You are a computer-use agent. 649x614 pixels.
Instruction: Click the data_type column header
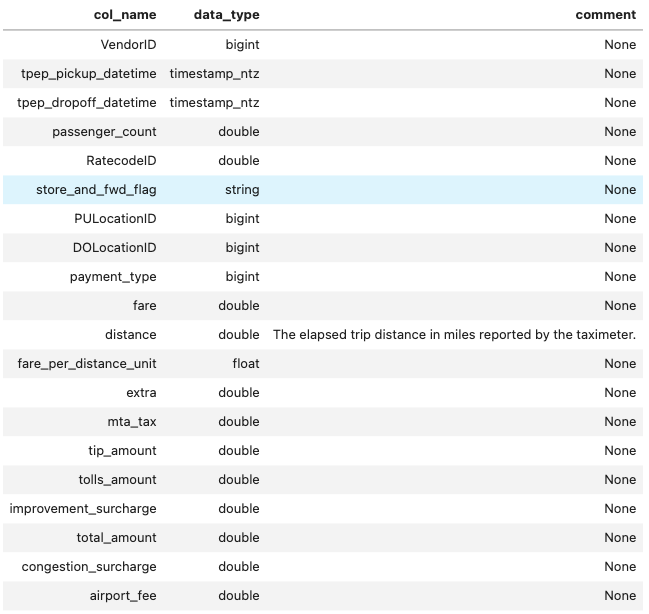(x=226, y=15)
